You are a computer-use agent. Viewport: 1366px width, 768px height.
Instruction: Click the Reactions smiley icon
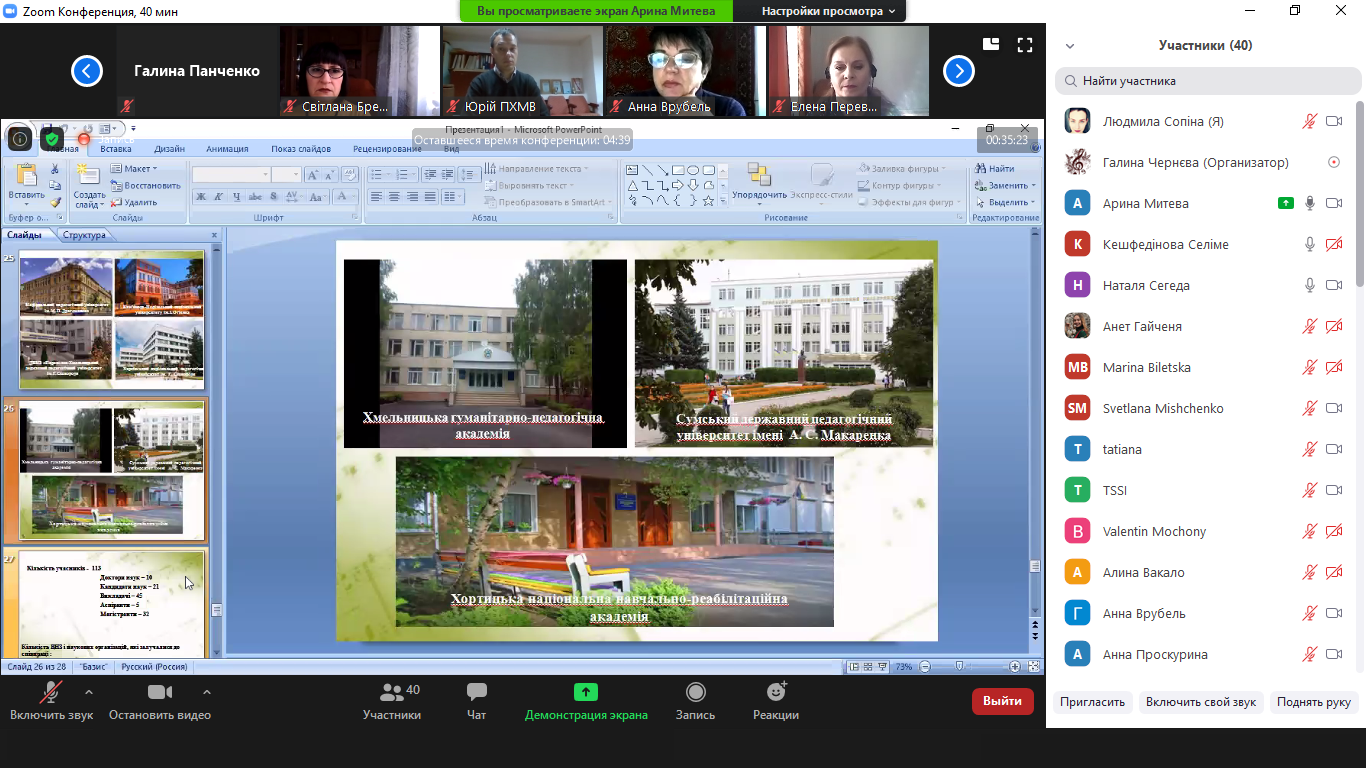pos(776,692)
